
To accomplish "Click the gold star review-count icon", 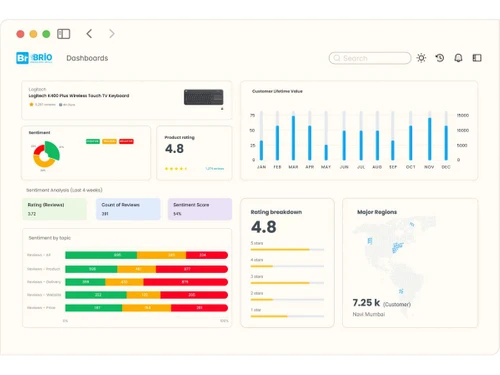I will 31,104.
